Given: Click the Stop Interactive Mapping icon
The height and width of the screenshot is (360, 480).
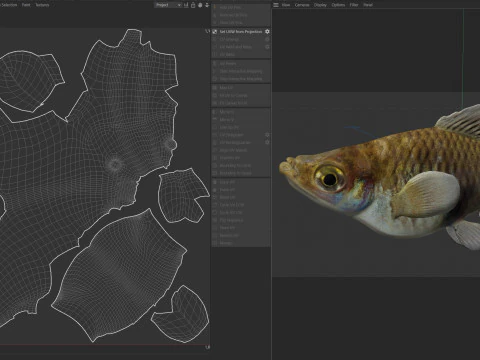Looking at the screenshot, I should pyautogui.click(x=215, y=79).
